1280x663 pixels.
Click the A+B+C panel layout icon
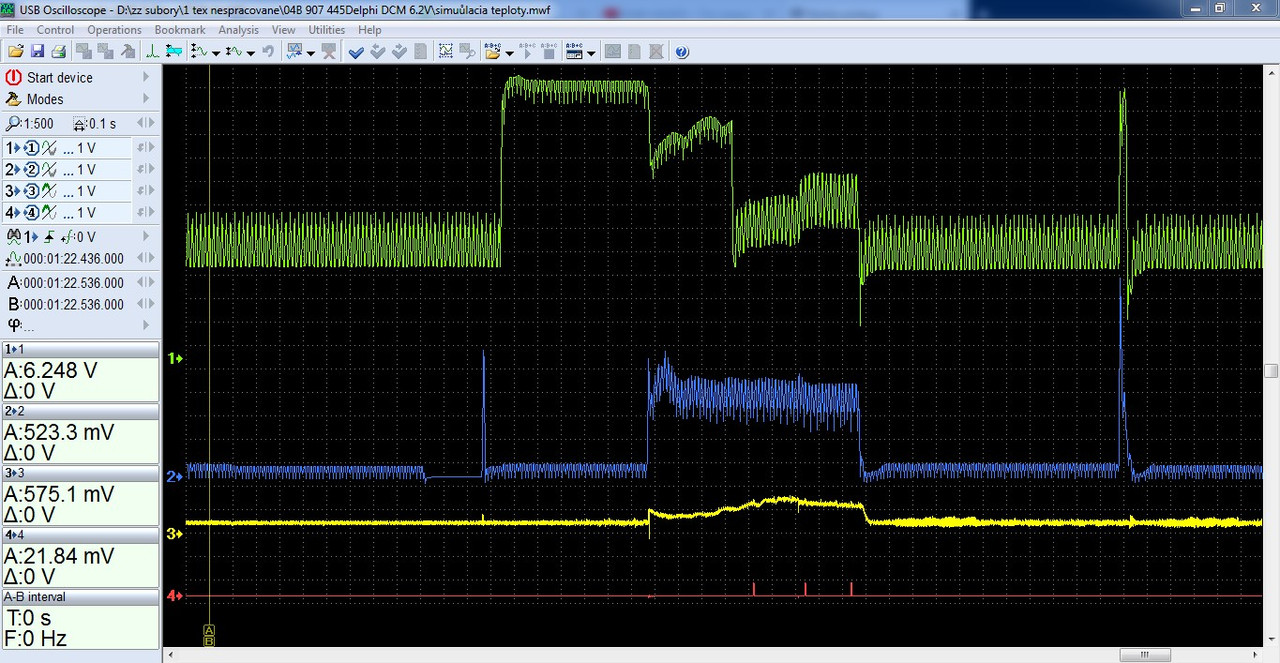[x=574, y=51]
